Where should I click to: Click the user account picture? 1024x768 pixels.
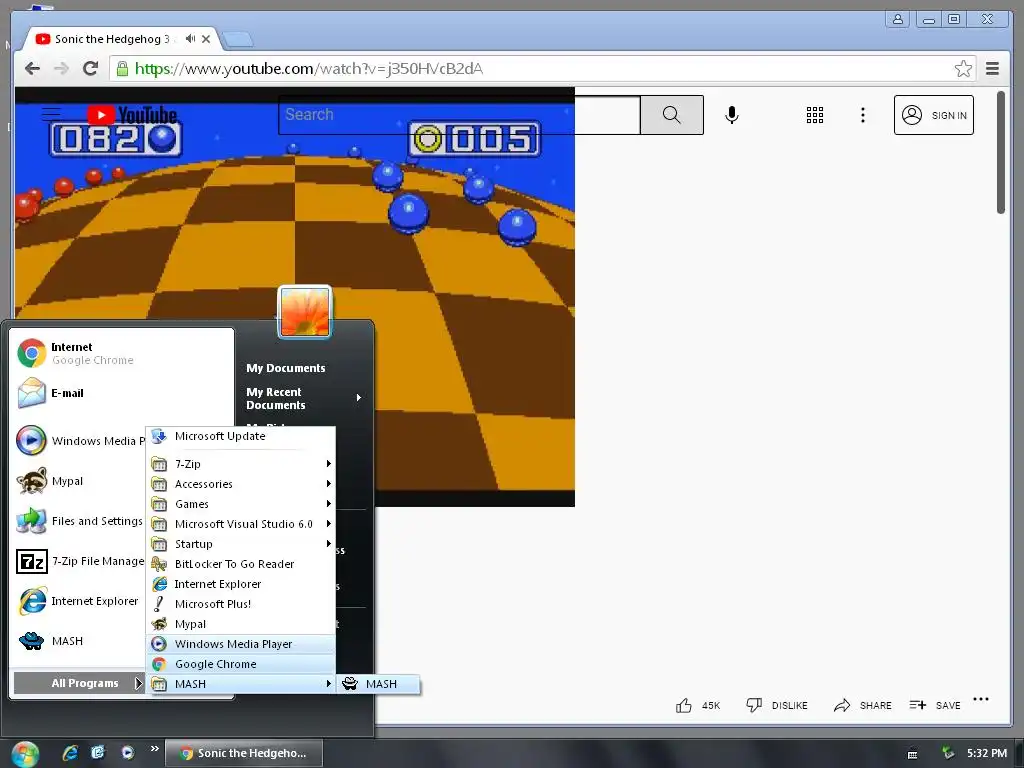pos(304,312)
